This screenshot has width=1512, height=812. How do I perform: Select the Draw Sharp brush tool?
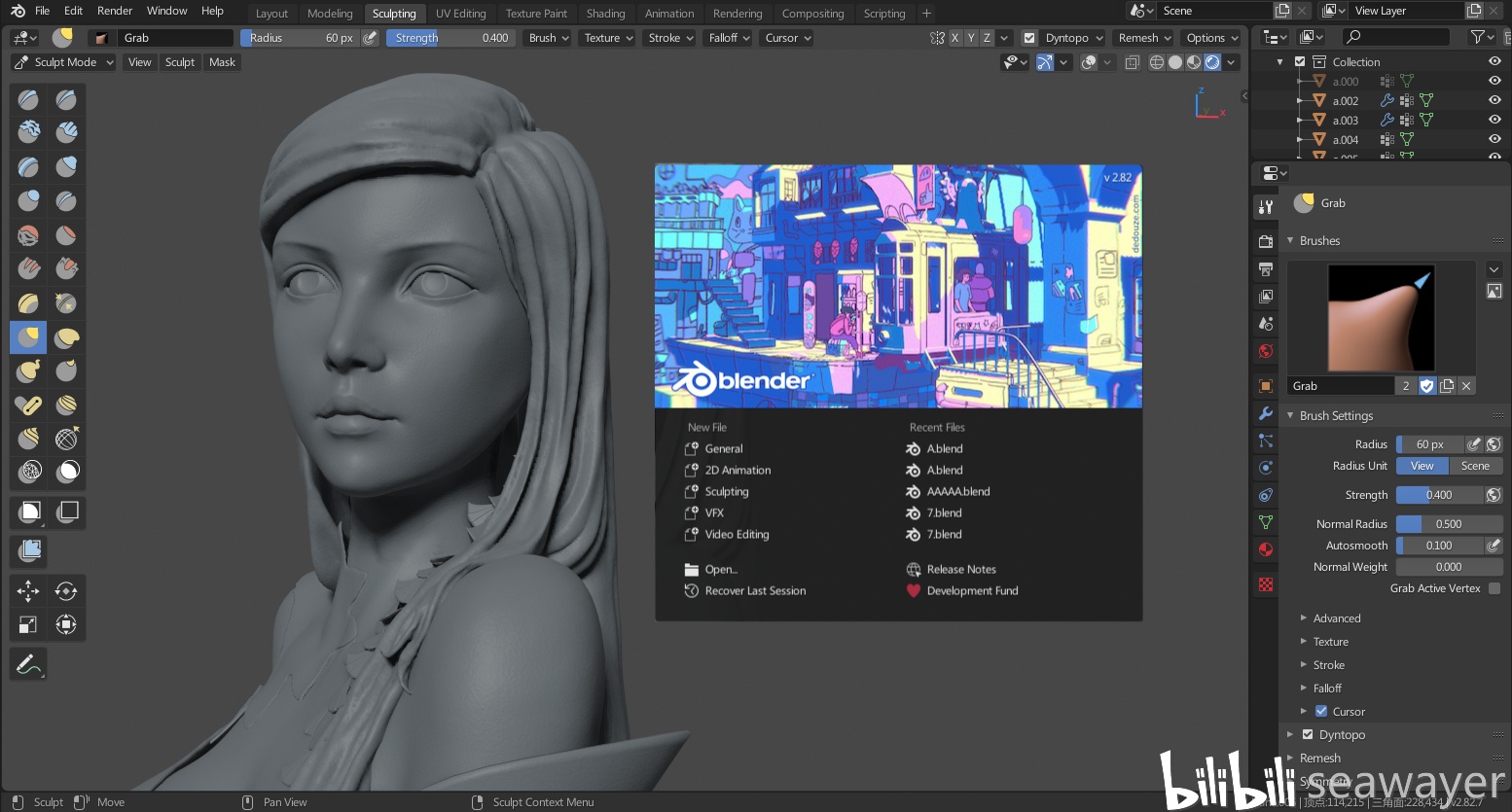(x=66, y=99)
